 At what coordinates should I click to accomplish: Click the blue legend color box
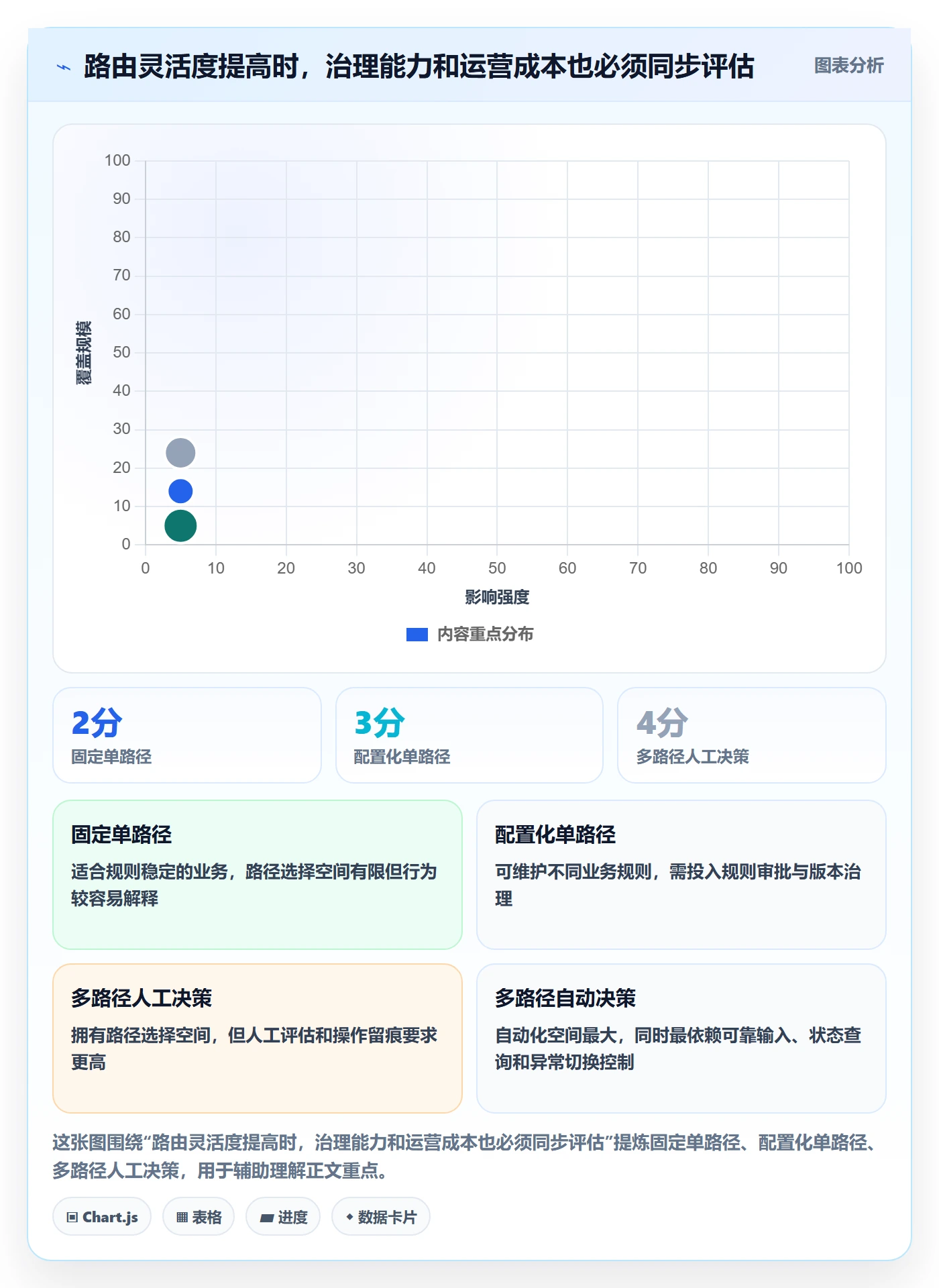[x=417, y=635]
